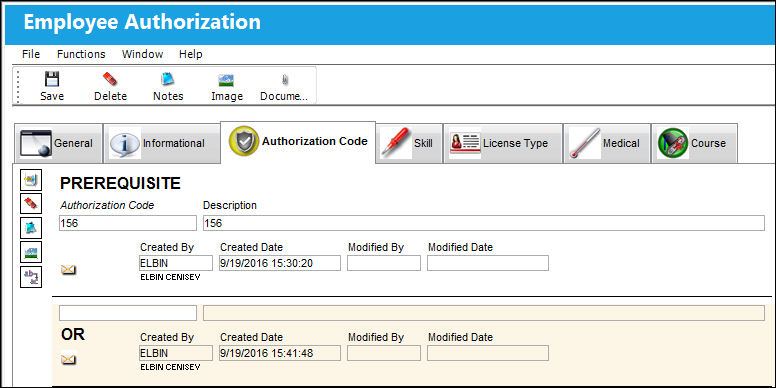776x388 pixels.
Task: Click ELBIN CENISEV name in OR section
Action: pos(170,367)
